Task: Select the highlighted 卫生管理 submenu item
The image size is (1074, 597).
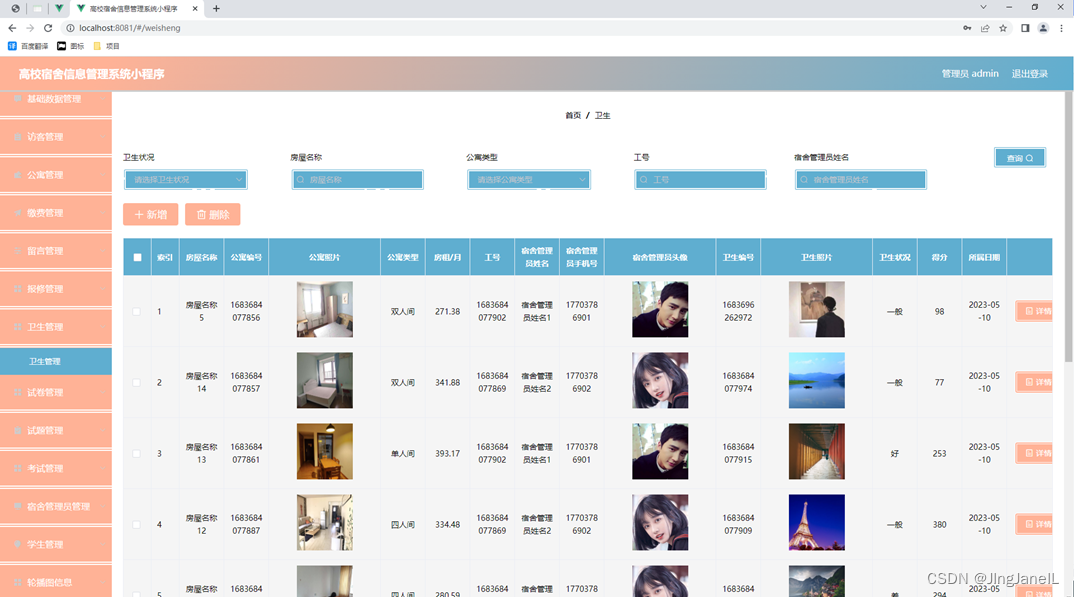Action: click(x=55, y=361)
